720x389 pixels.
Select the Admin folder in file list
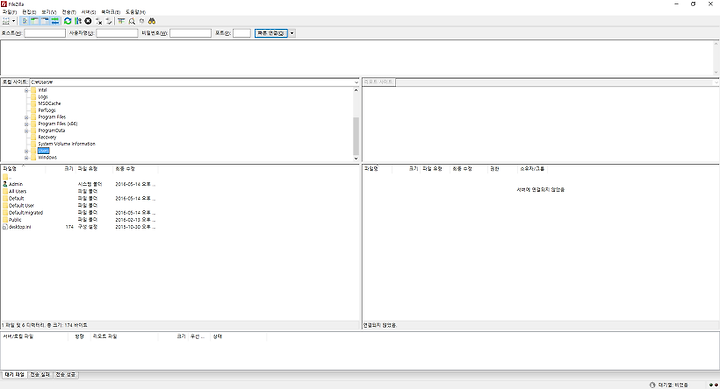(16, 184)
